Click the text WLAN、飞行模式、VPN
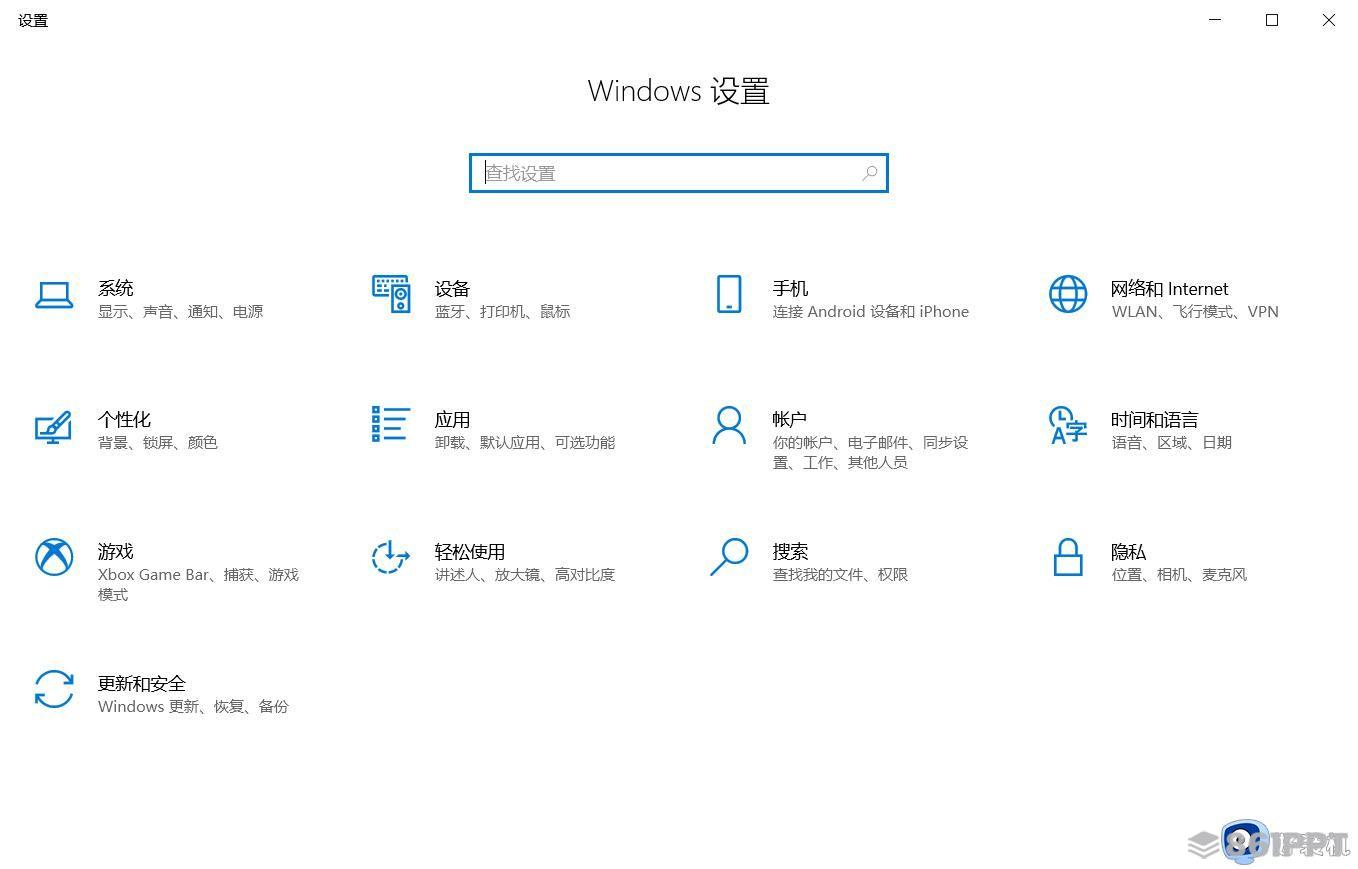 (1195, 311)
